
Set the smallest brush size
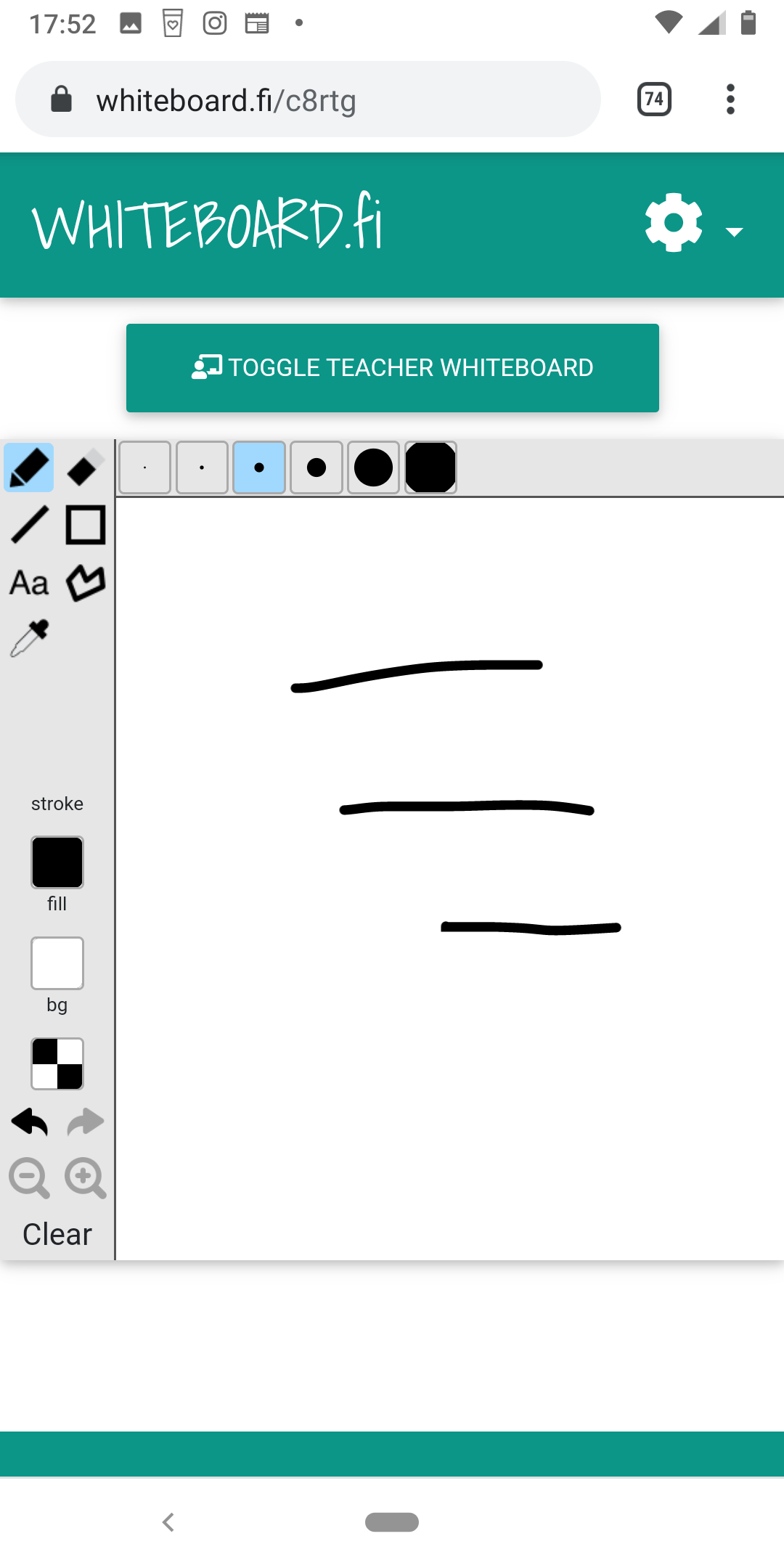point(145,467)
